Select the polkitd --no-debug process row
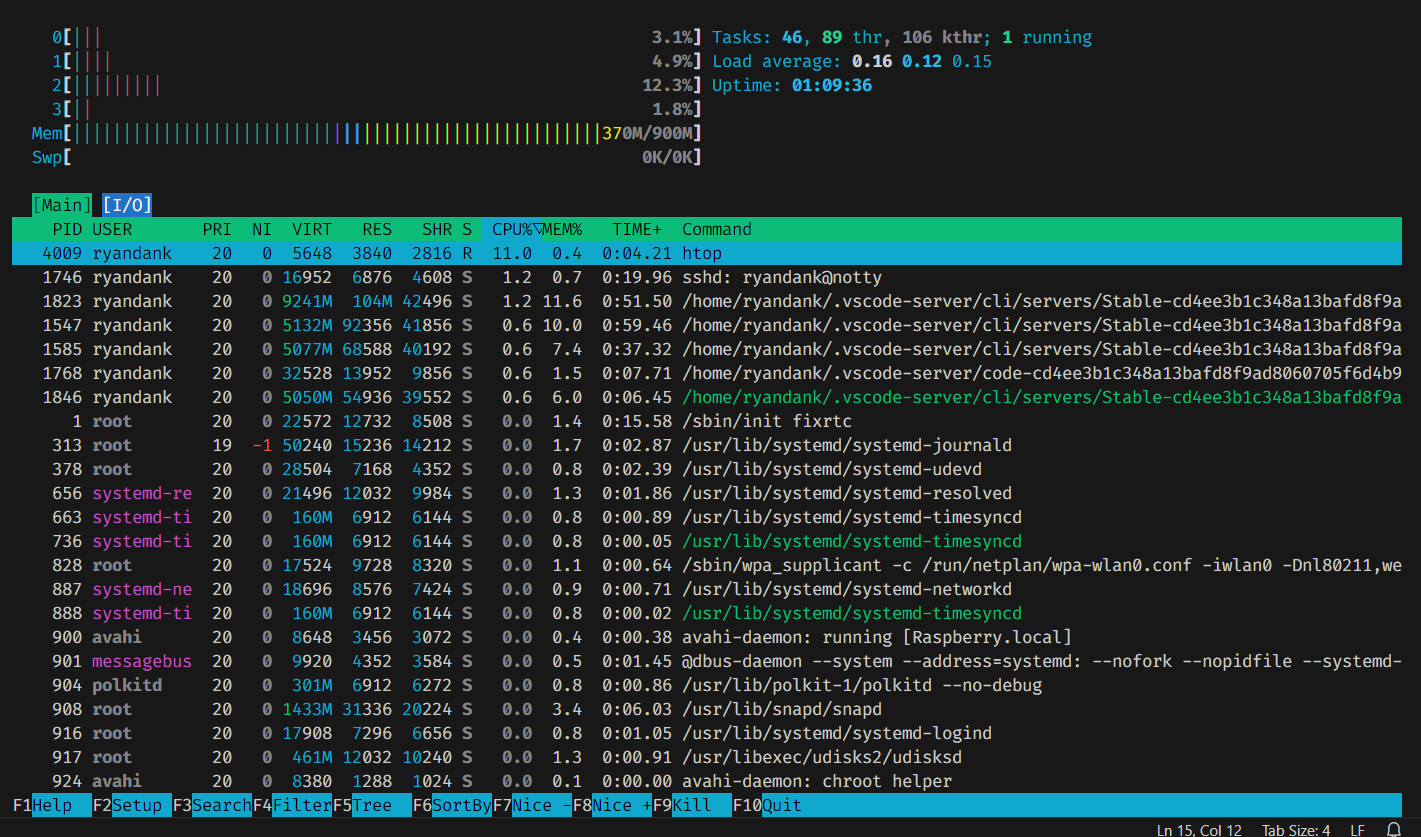Screen dimensions: 1421x837 pyautogui.click(x=707, y=685)
